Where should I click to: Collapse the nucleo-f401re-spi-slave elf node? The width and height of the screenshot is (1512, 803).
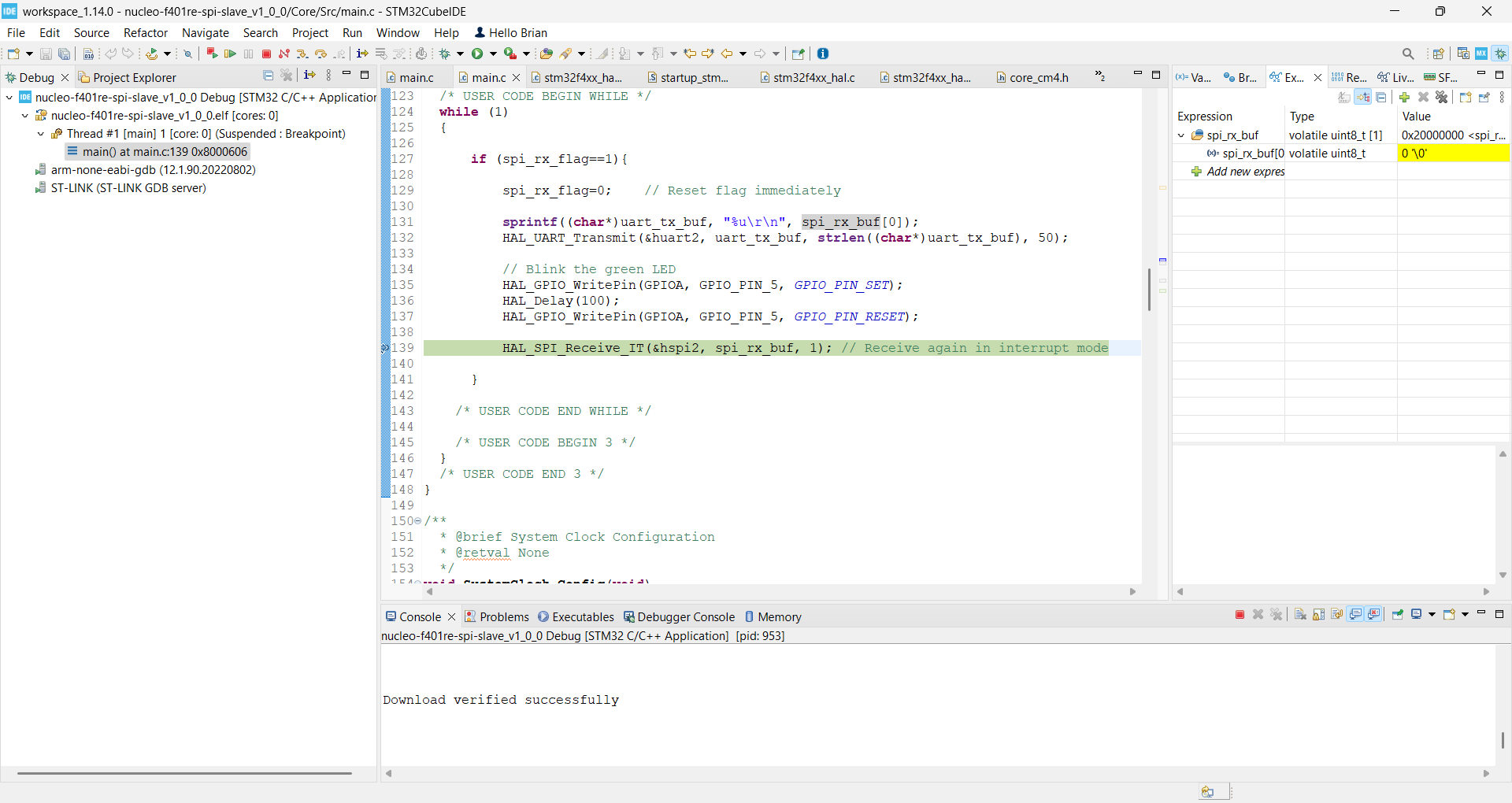click(24, 115)
